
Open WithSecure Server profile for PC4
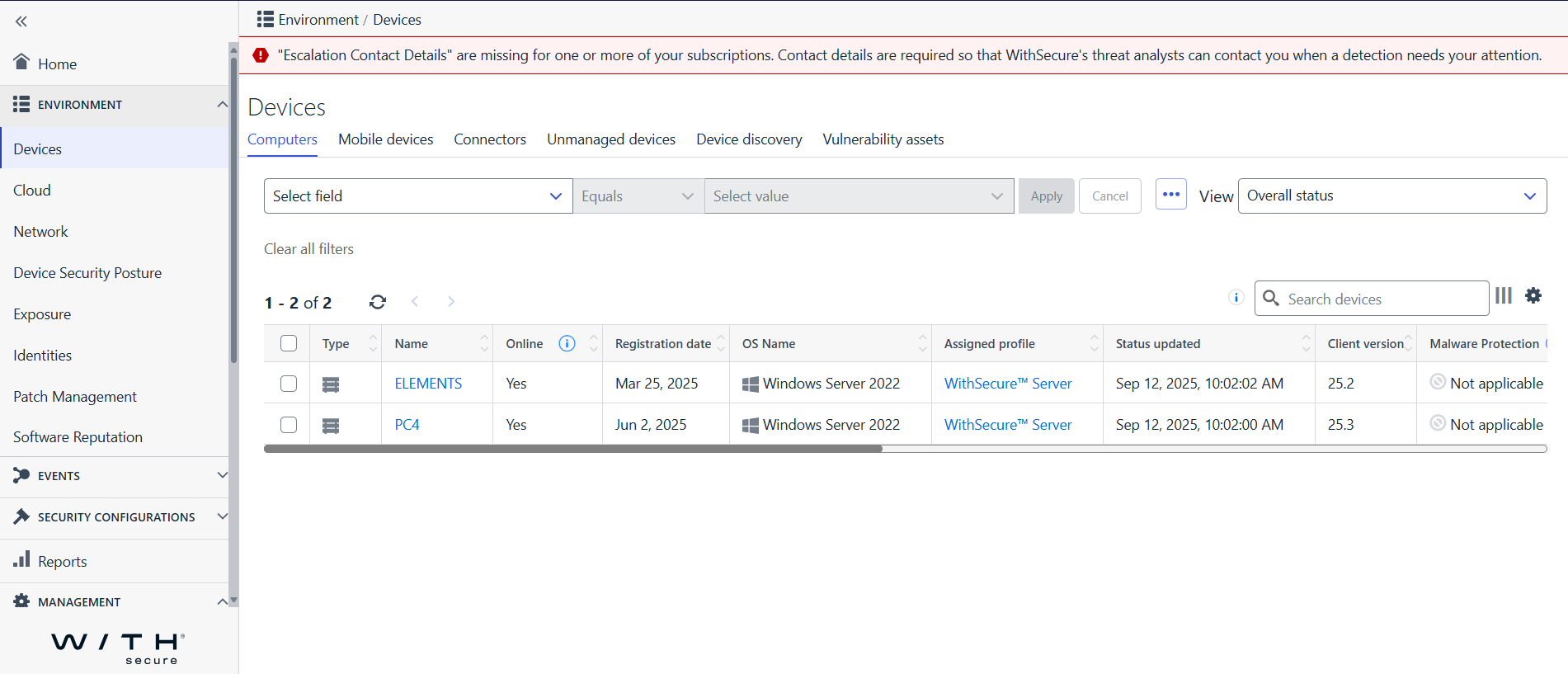pos(1008,425)
